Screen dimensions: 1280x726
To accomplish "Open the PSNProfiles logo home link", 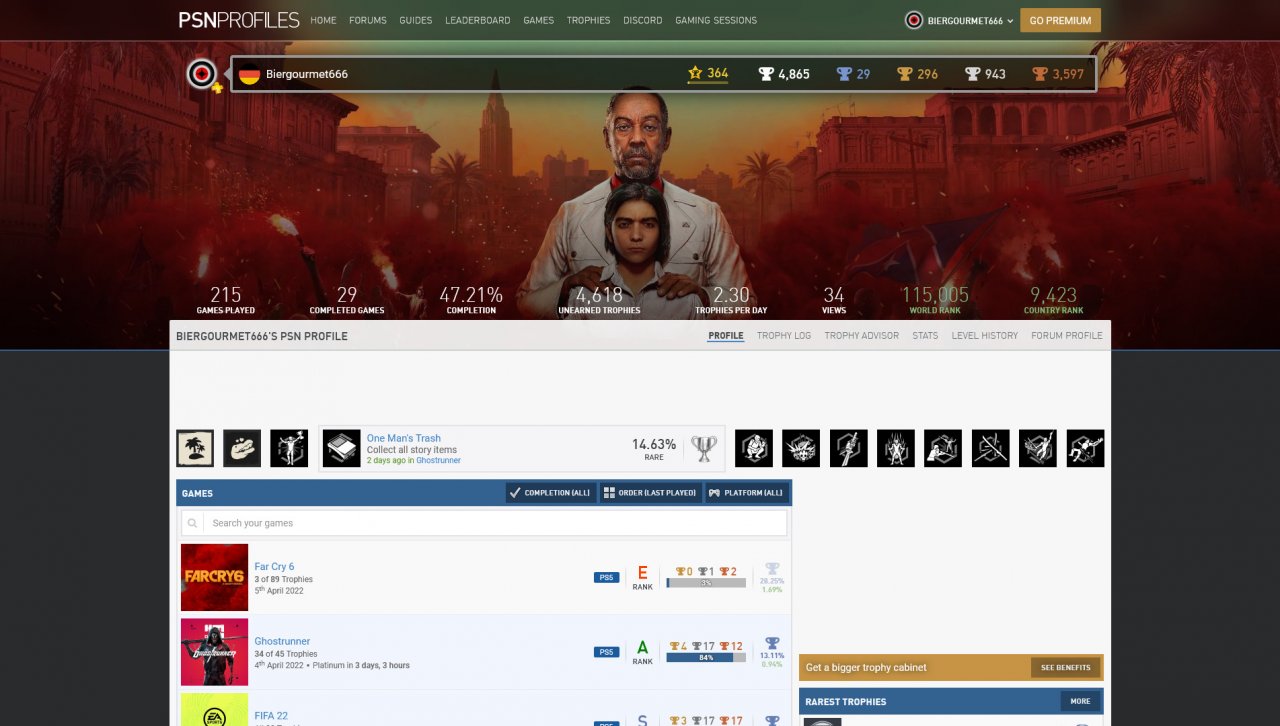I will [x=238, y=20].
